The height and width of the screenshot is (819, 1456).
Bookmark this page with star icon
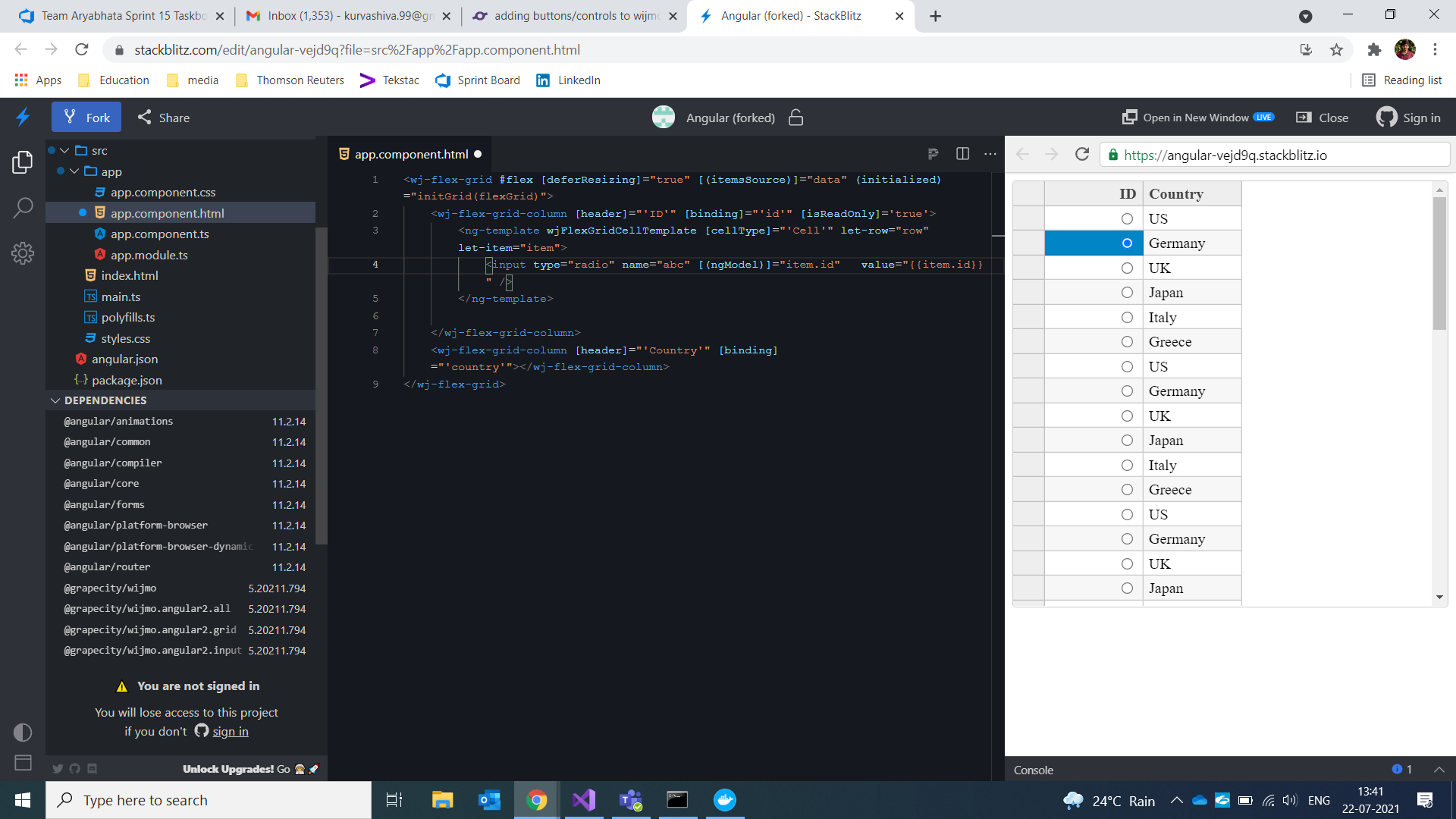[1336, 50]
